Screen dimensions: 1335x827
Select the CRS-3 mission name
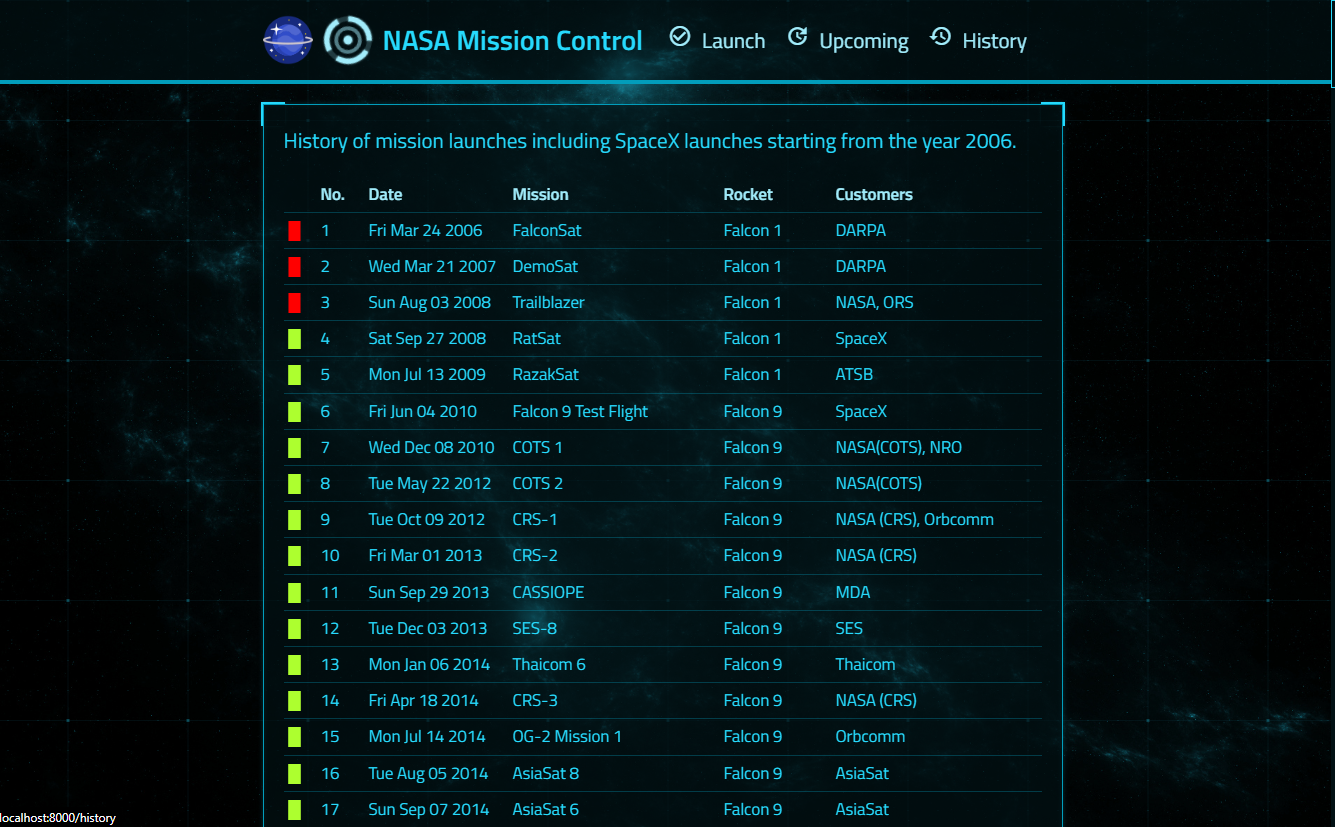pos(535,700)
